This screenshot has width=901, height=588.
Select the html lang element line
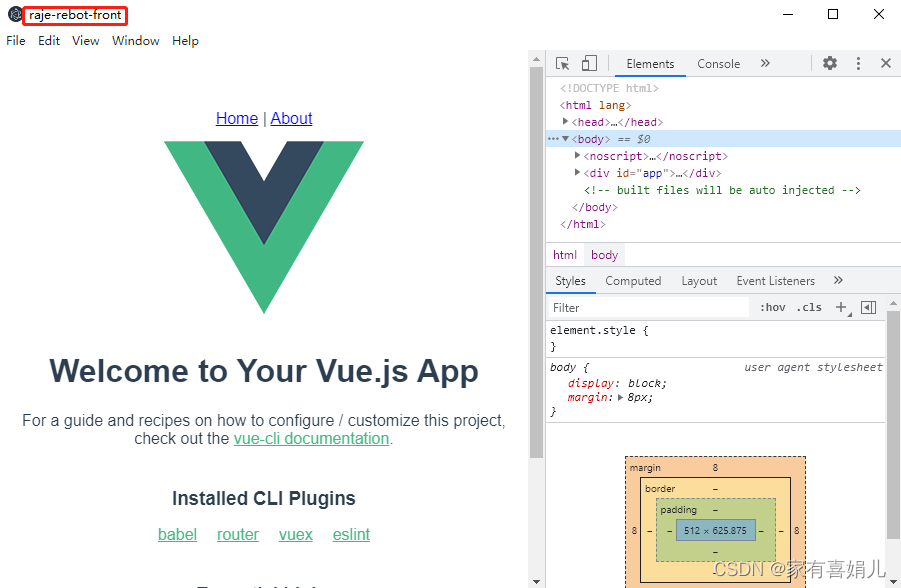pyautogui.click(x=595, y=105)
